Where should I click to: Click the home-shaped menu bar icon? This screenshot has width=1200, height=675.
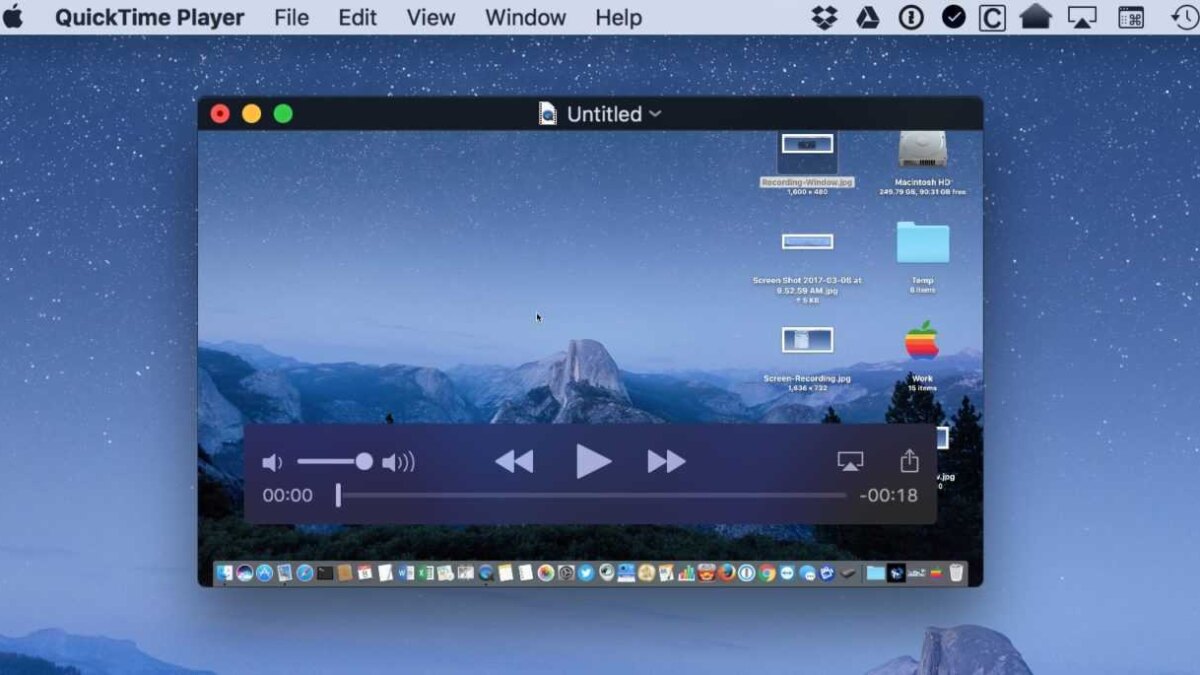[x=1036, y=17]
